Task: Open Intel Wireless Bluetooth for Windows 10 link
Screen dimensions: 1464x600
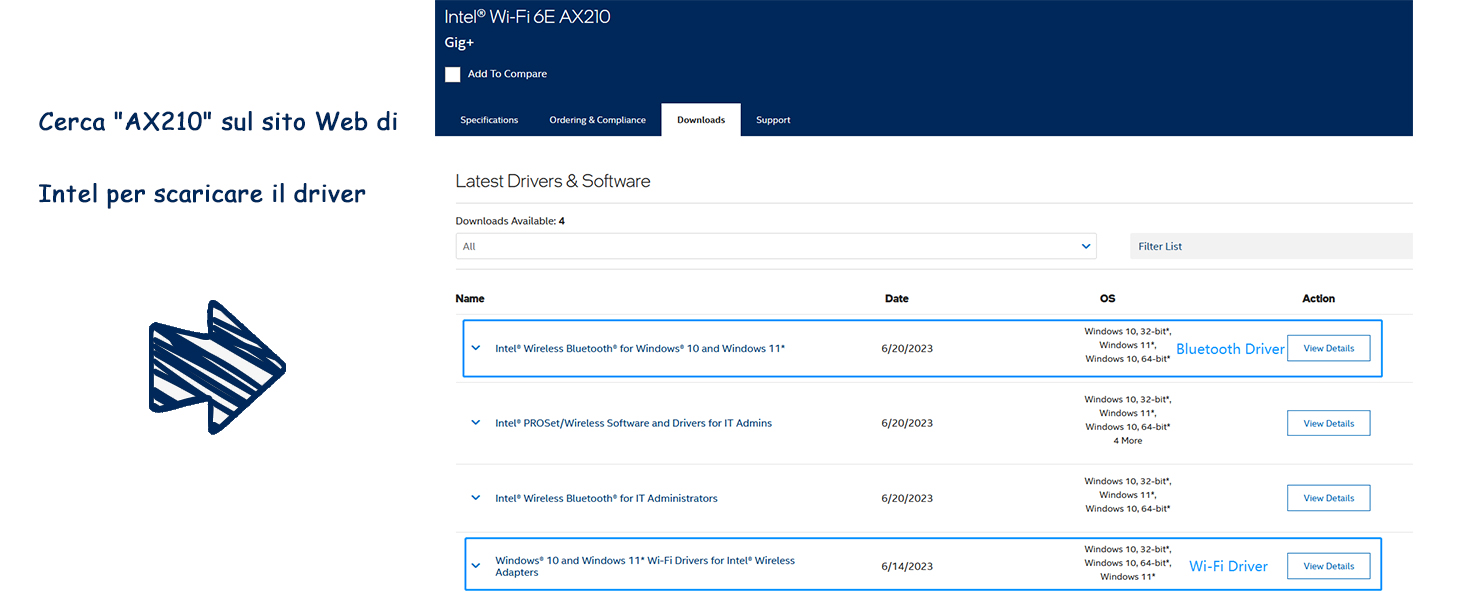Action: pyautogui.click(x=640, y=349)
